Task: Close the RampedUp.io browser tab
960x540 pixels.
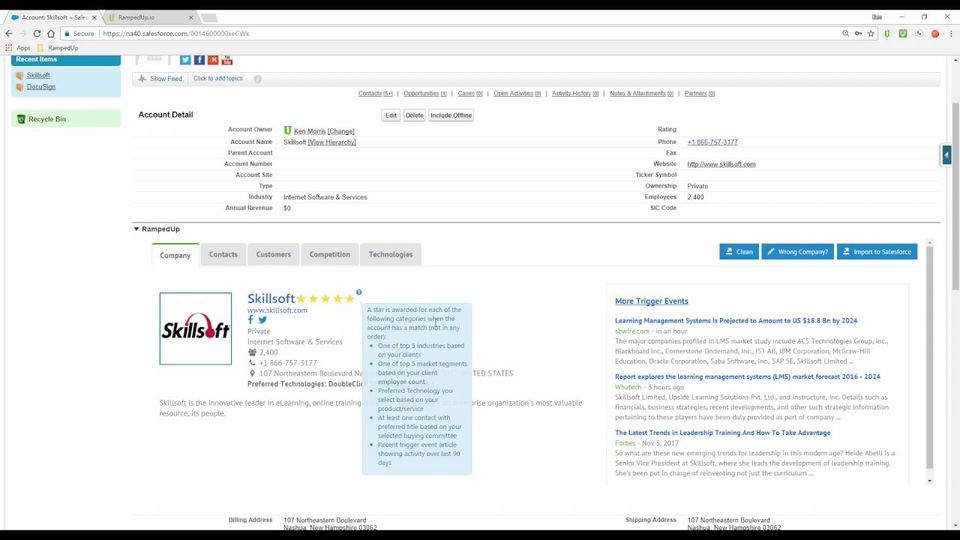Action: tap(191, 17)
